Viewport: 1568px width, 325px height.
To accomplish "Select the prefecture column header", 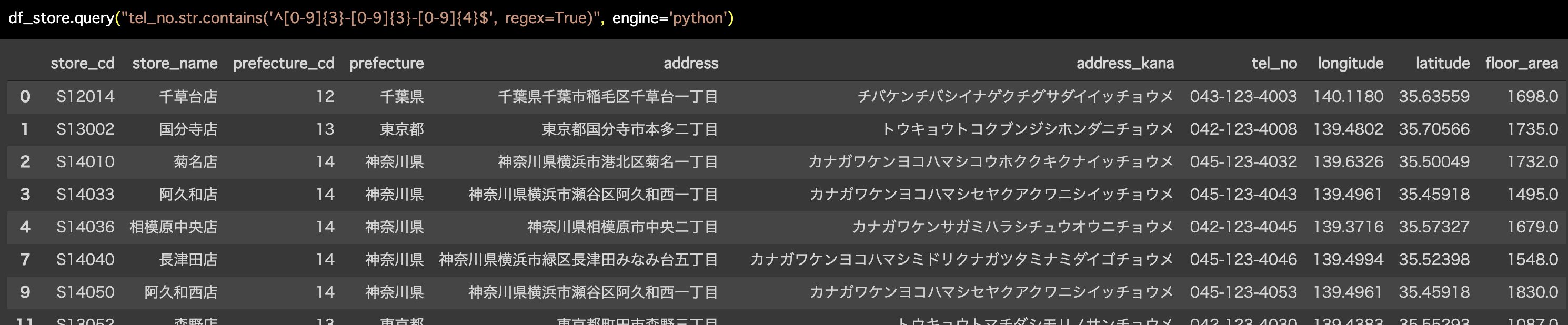I will pos(387,63).
